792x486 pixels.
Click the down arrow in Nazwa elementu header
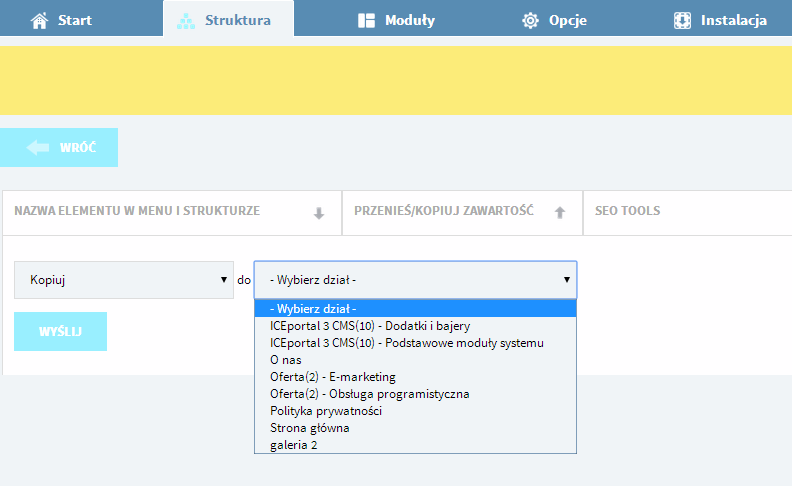319,213
